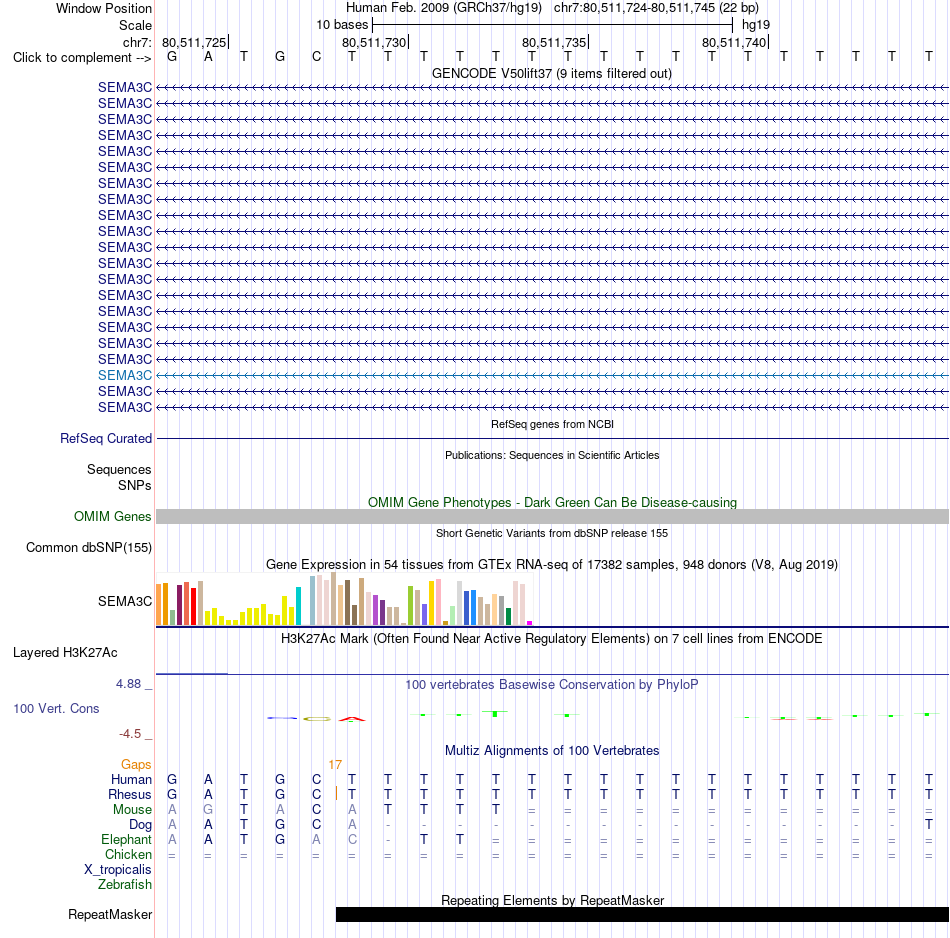The image size is (950, 938).
Task: Click the 'chr7:' ruler label
Action: [137, 42]
